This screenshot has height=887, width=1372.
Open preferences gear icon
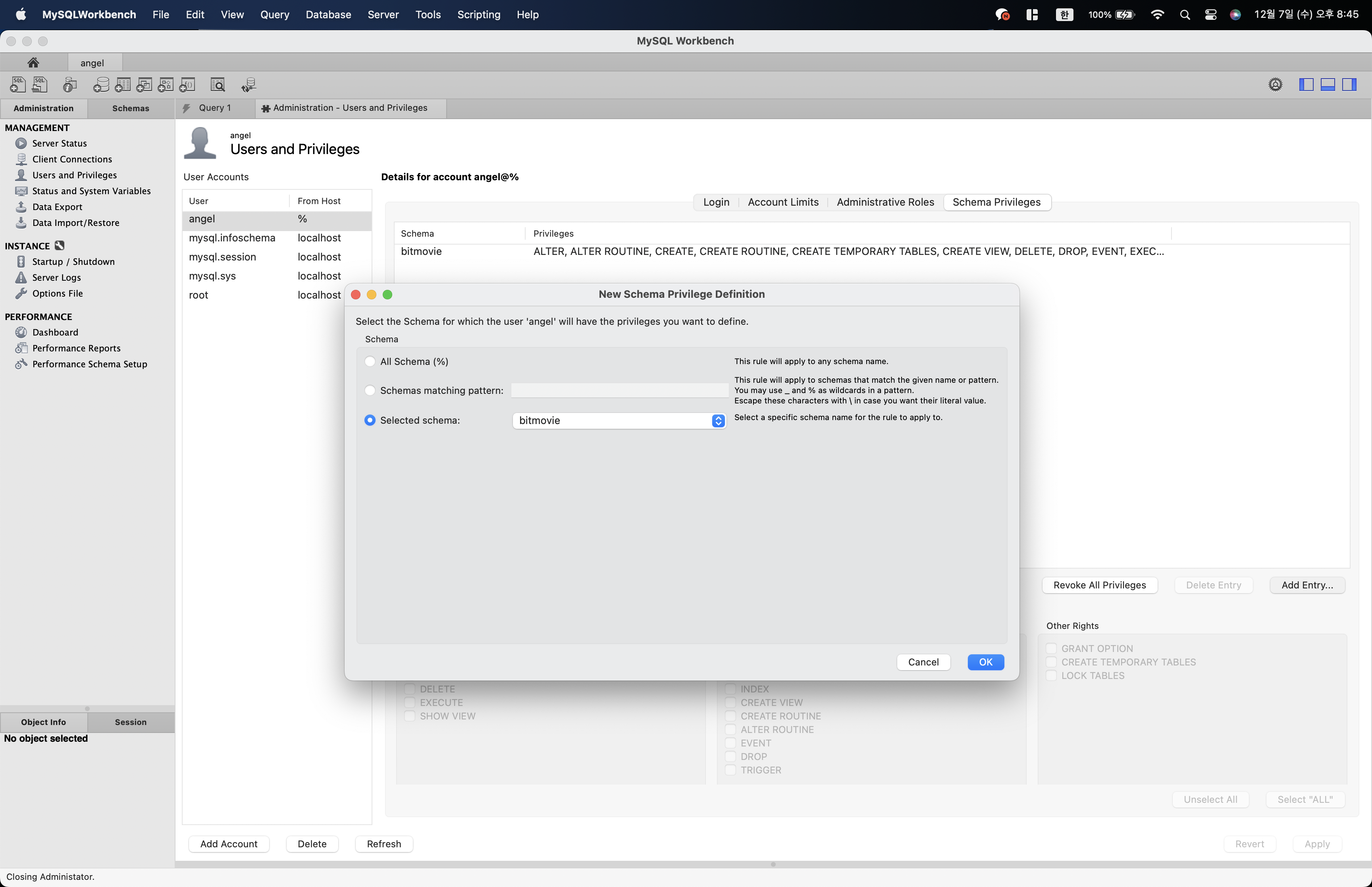[1275, 85]
